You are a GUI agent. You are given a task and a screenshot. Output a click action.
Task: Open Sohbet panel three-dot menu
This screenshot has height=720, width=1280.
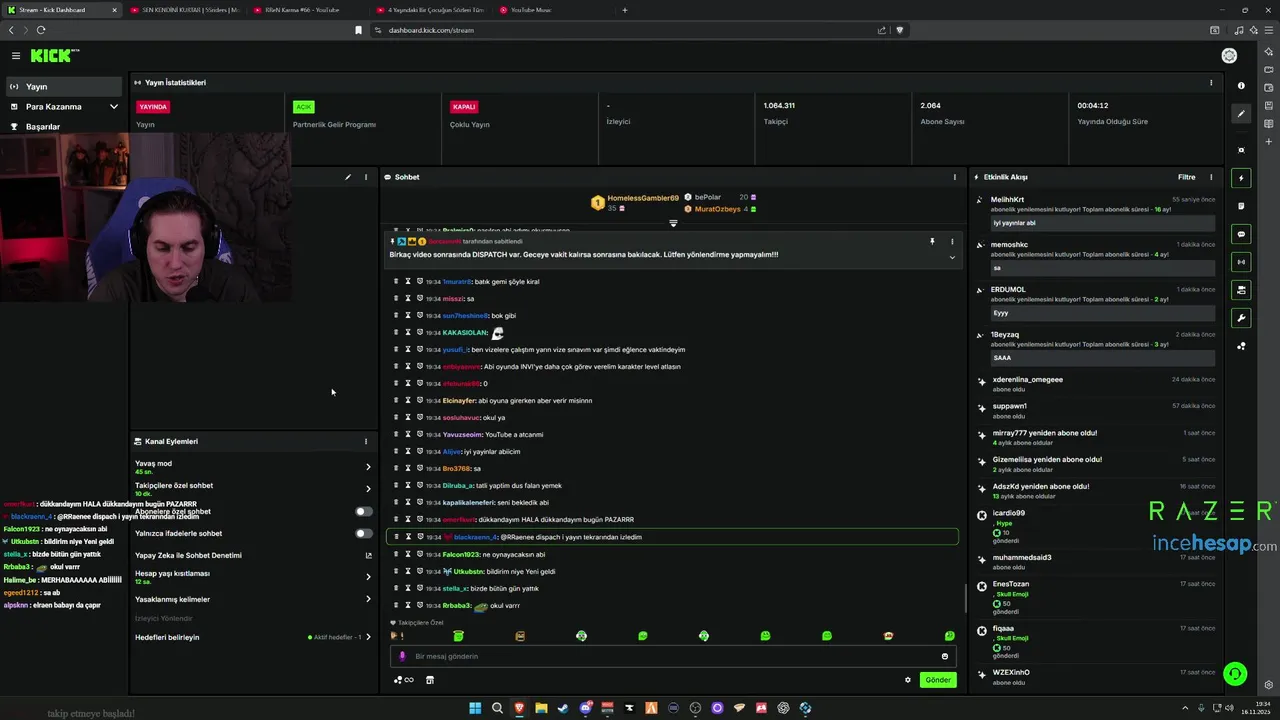coord(954,177)
